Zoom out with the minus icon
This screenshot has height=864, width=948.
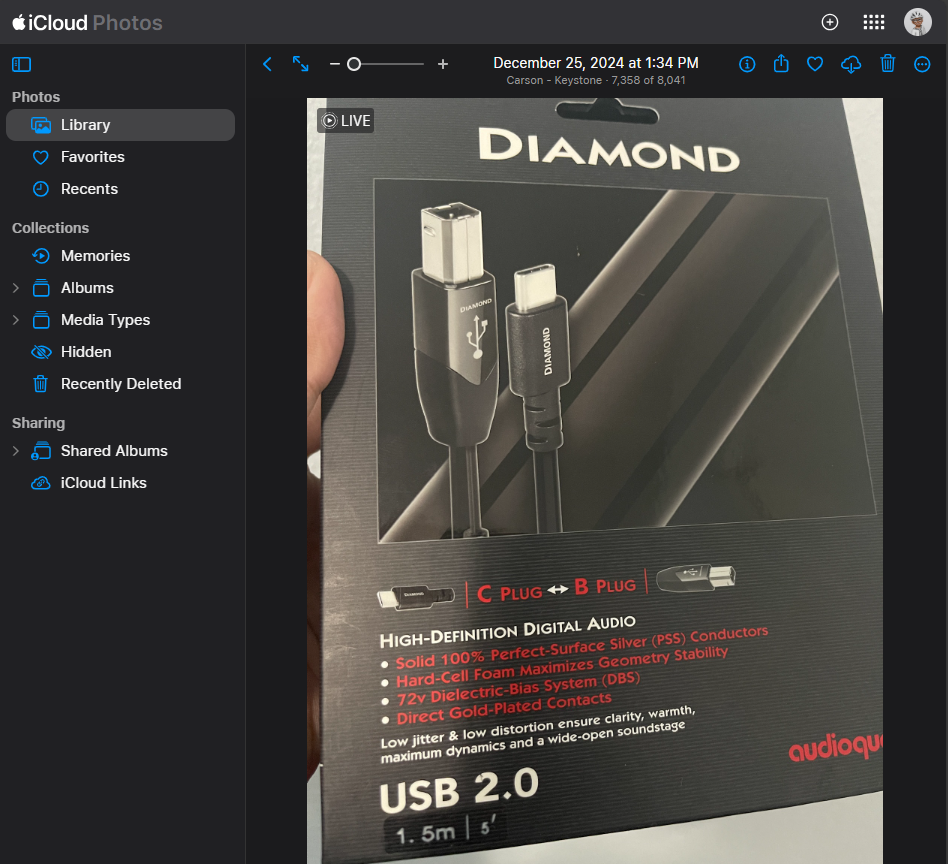point(334,63)
